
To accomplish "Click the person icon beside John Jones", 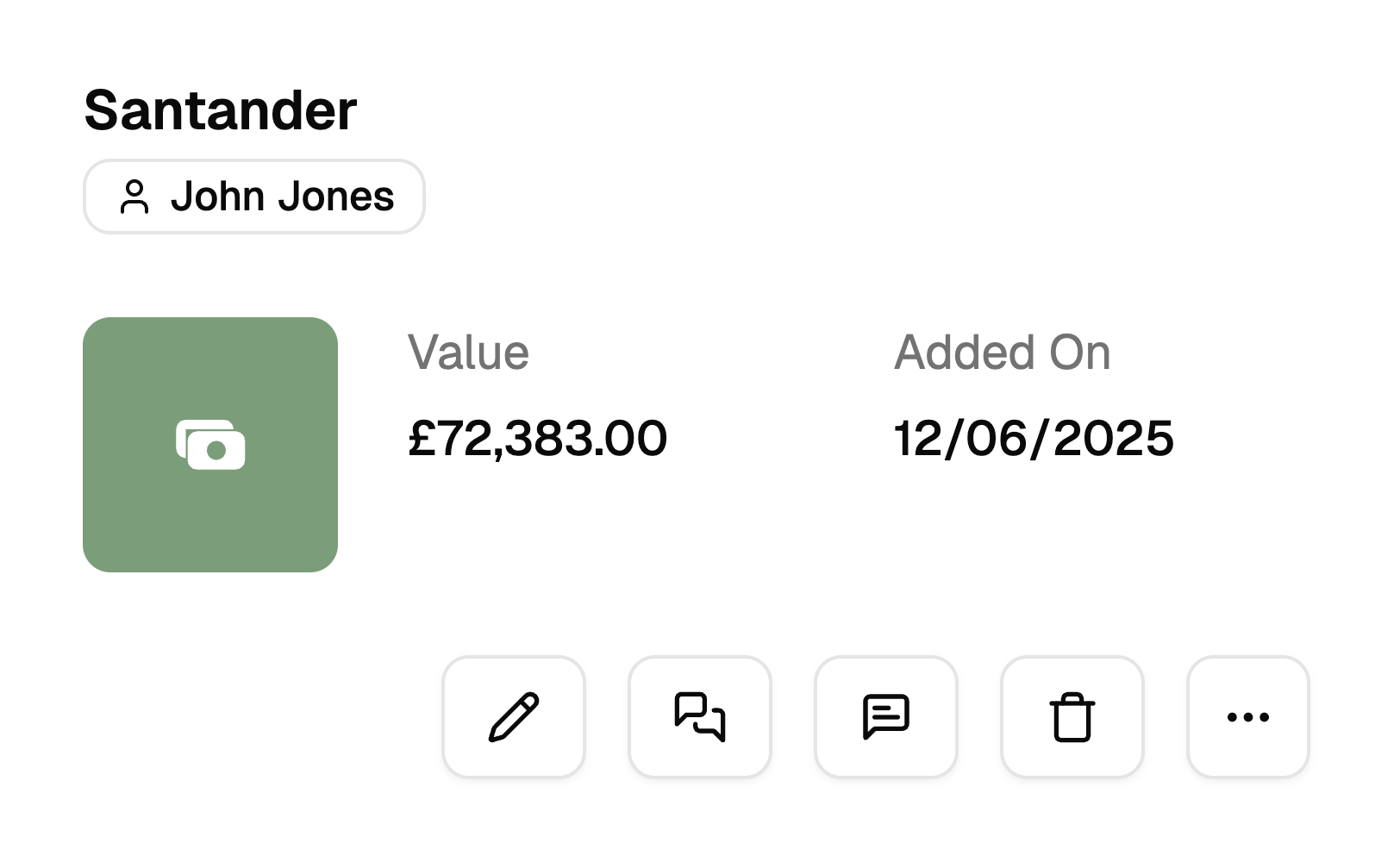I will [x=134, y=197].
